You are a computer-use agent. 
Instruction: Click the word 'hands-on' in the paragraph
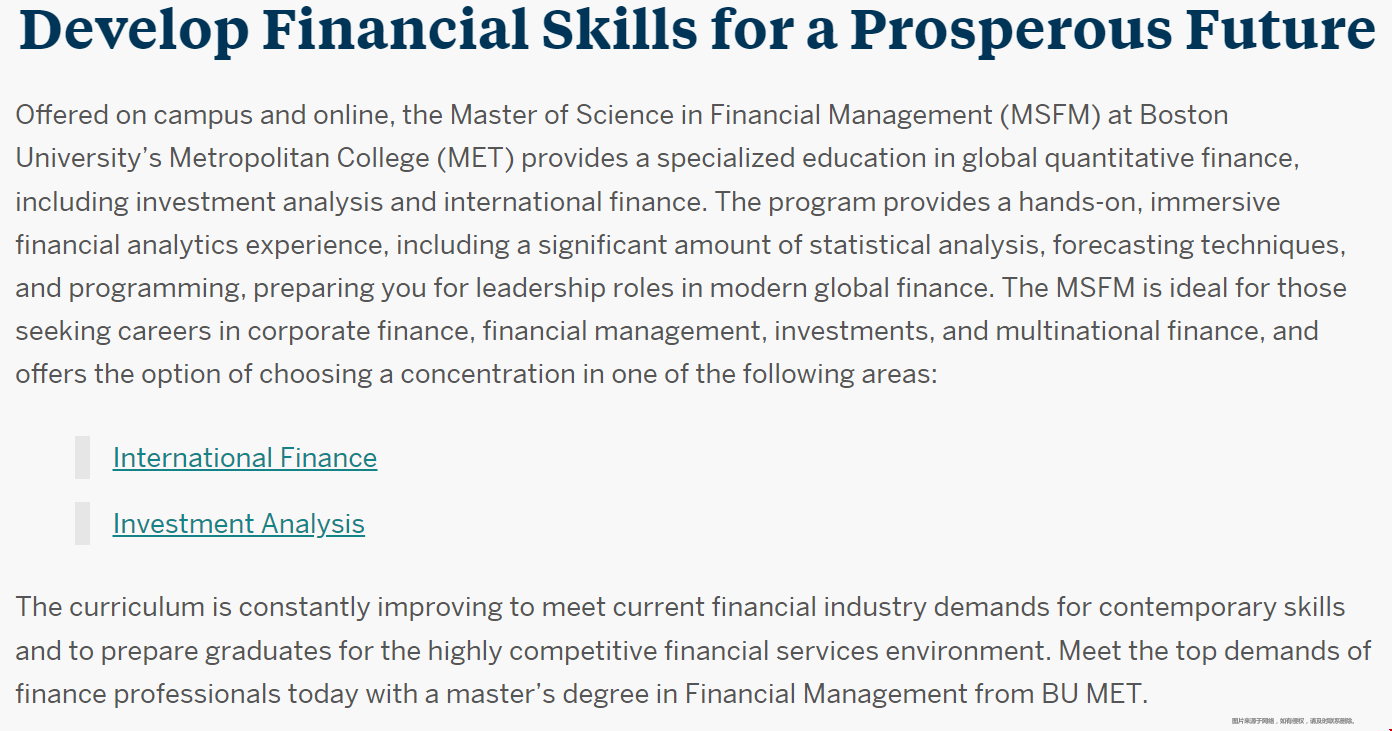pos(1080,201)
